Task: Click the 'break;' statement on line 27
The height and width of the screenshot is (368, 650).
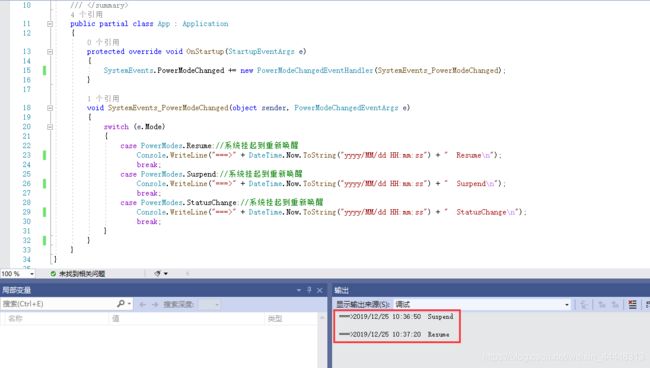Action: tap(148, 193)
